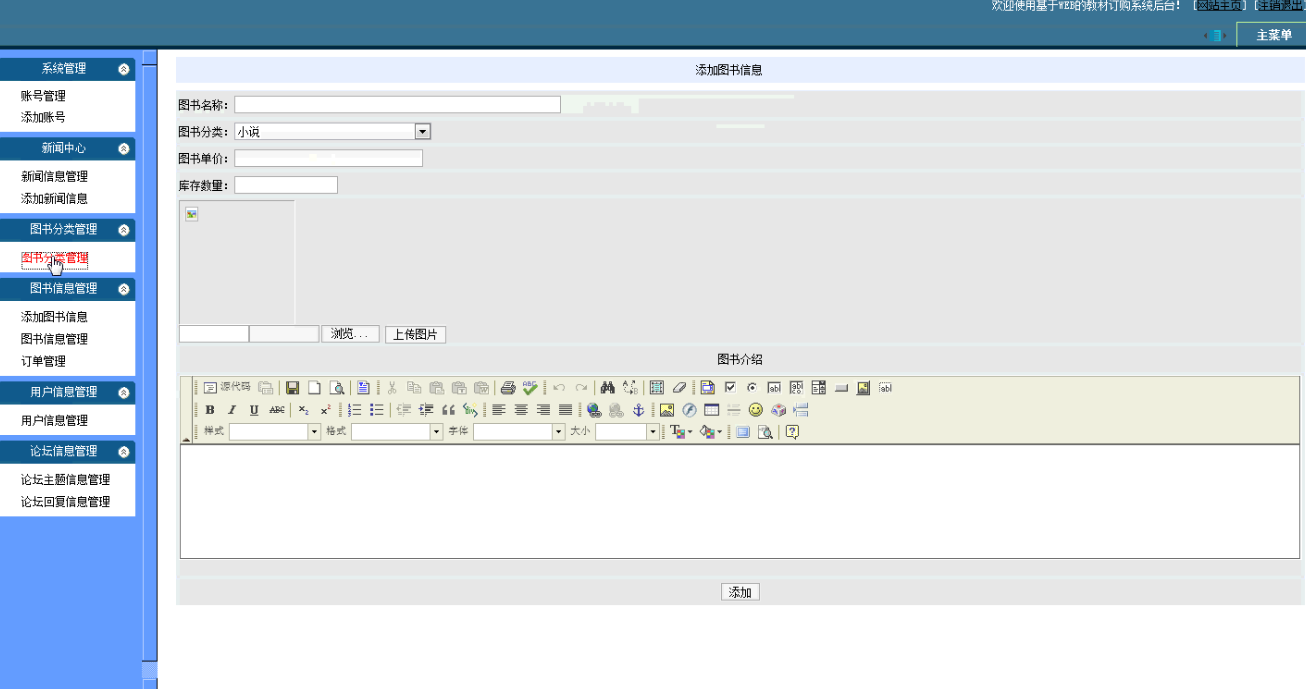The height and width of the screenshot is (689, 1306).
Task: Click the spell check ABC icon
Action: coord(529,388)
